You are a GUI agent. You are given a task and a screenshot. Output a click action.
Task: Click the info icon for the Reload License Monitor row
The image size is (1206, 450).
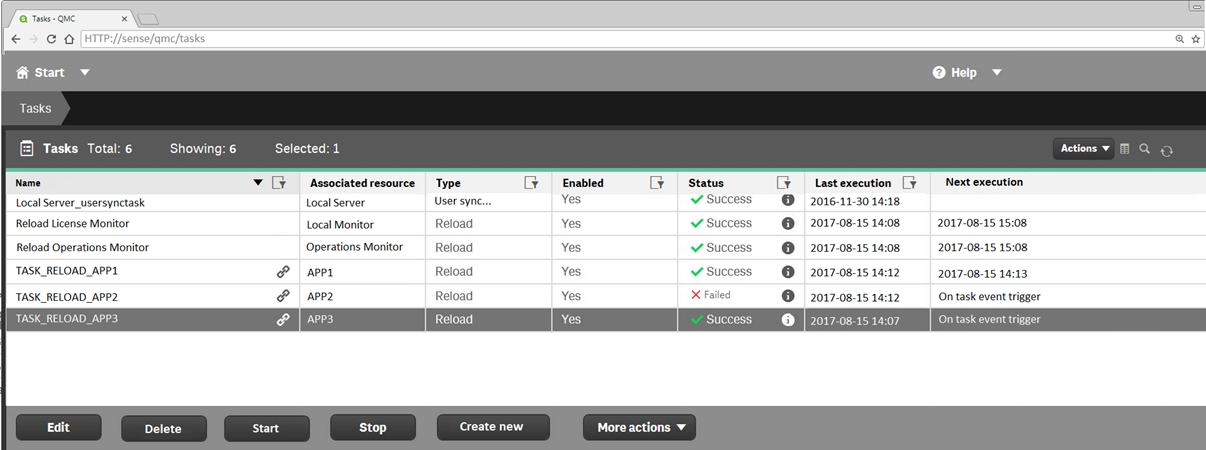(788, 224)
